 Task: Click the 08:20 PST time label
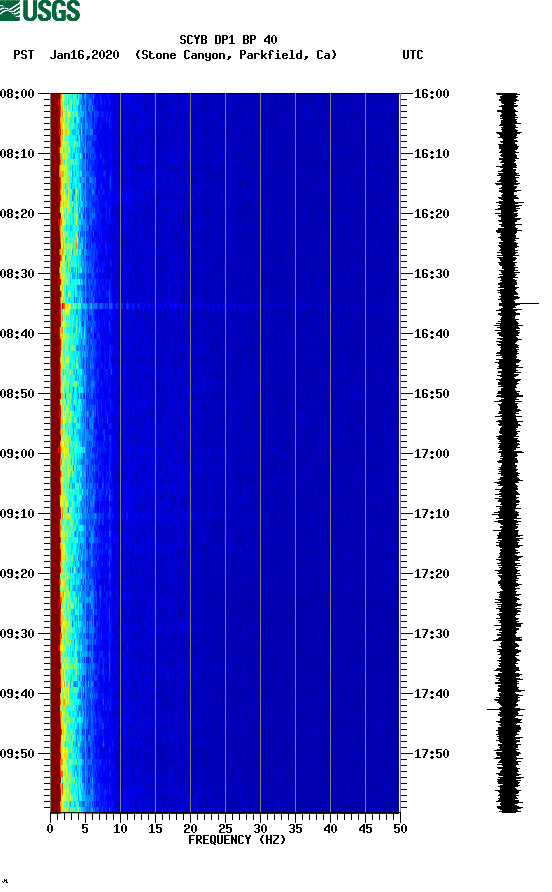point(17,214)
